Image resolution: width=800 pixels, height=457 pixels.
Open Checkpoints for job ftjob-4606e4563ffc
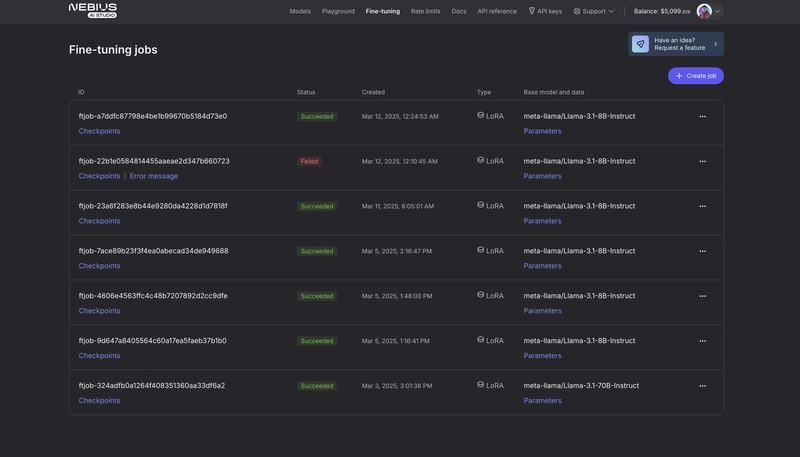point(99,311)
